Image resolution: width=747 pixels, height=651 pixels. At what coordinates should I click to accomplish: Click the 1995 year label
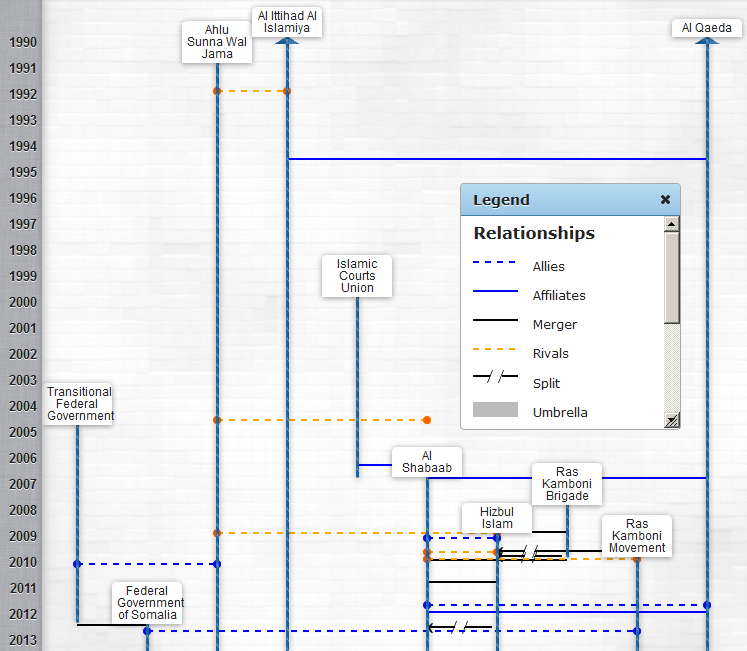pyautogui.click(x=23, y=172)
